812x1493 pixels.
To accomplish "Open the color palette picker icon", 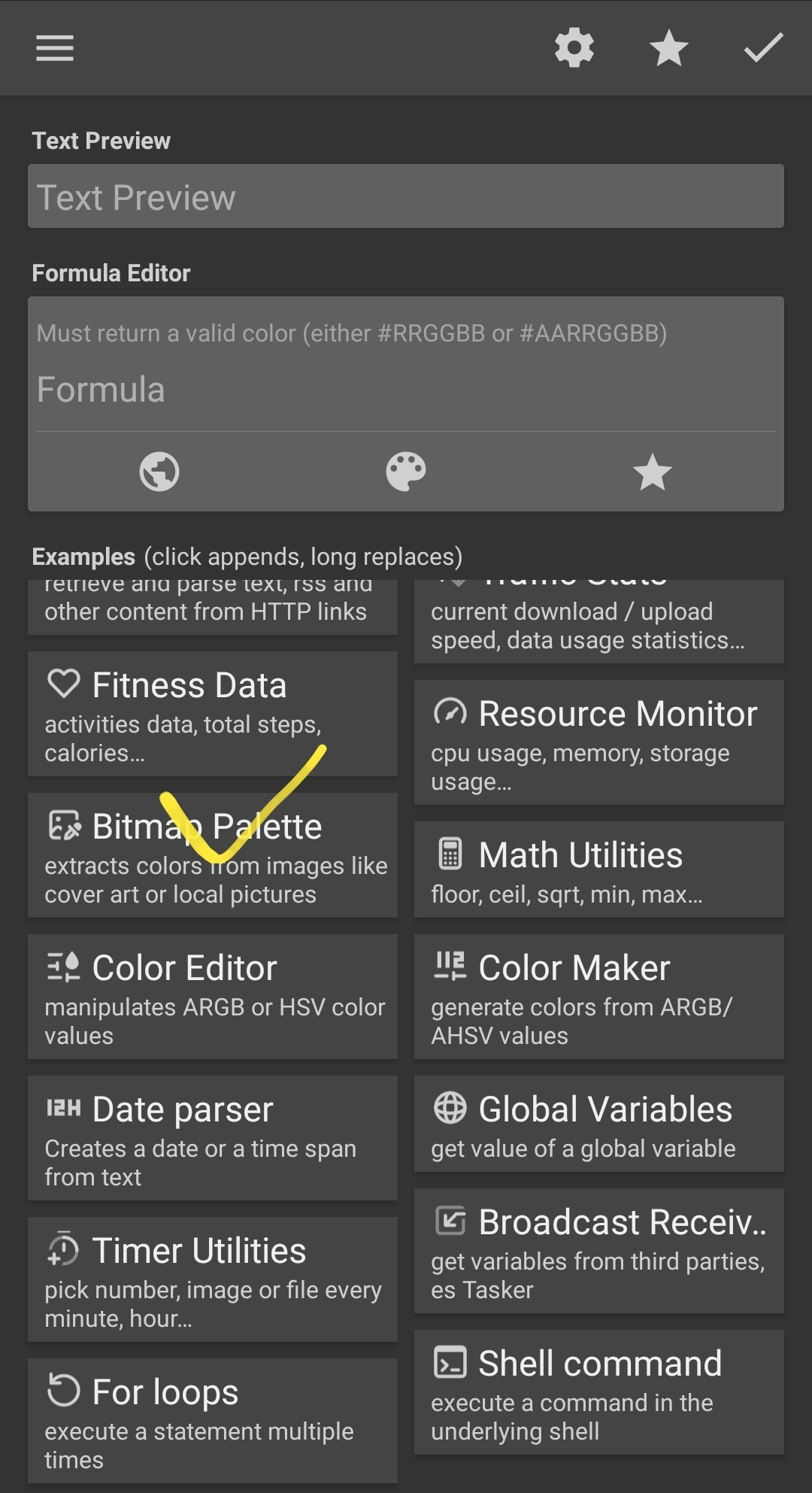I will click(406, 472).
